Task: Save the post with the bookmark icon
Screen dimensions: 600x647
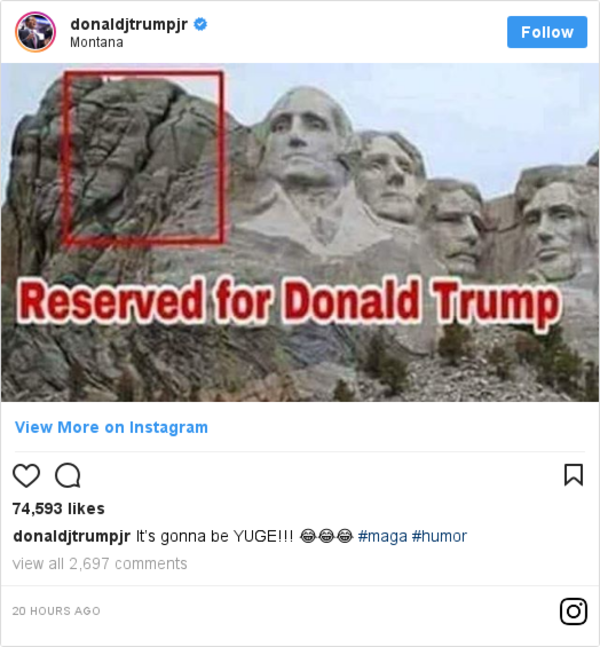Action: [x=574, y=475]
